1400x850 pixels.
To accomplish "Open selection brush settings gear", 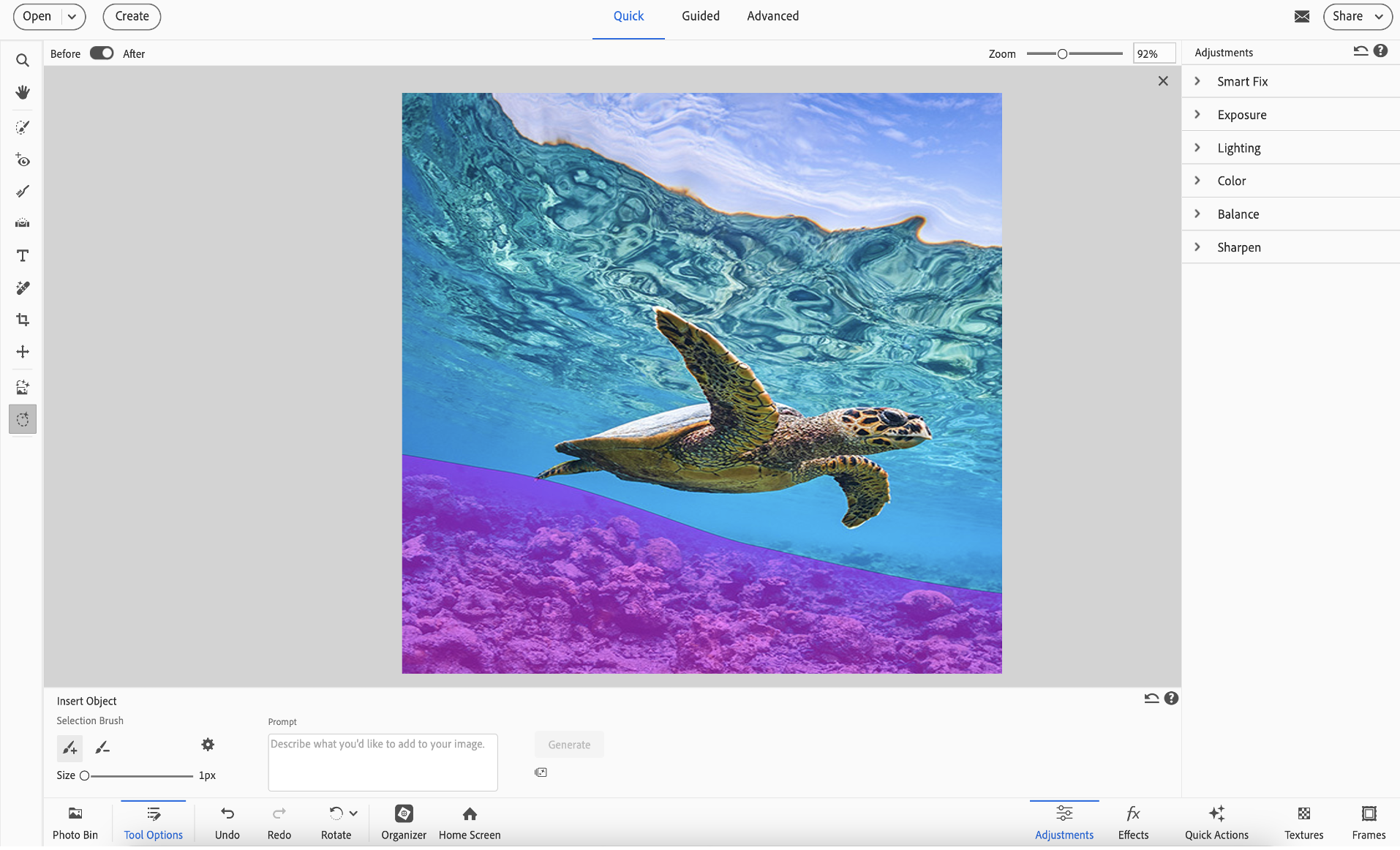I will coord(208,745).
